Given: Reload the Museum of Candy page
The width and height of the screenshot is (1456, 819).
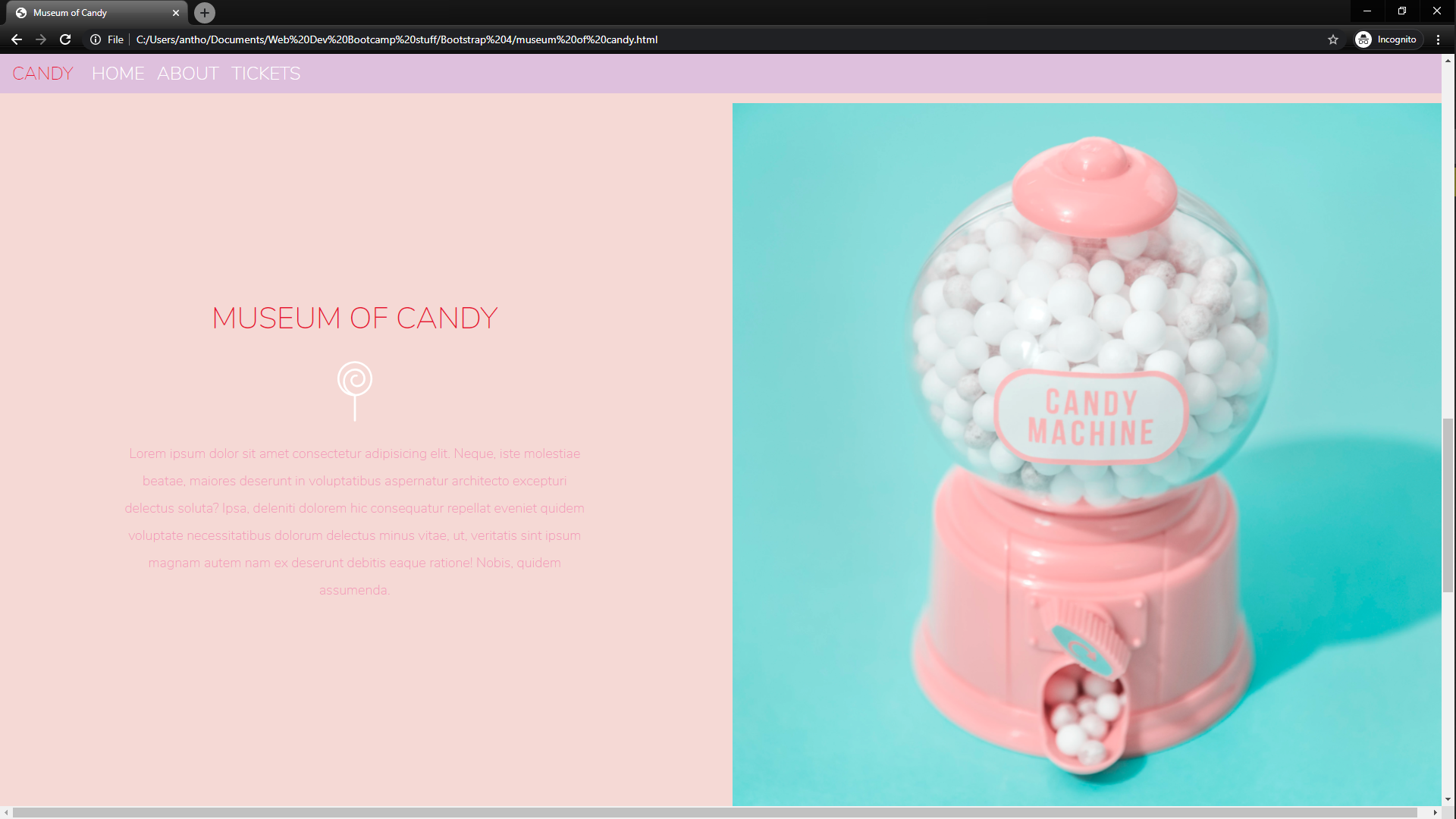Looking at the screenshot, I should [65, 39].
